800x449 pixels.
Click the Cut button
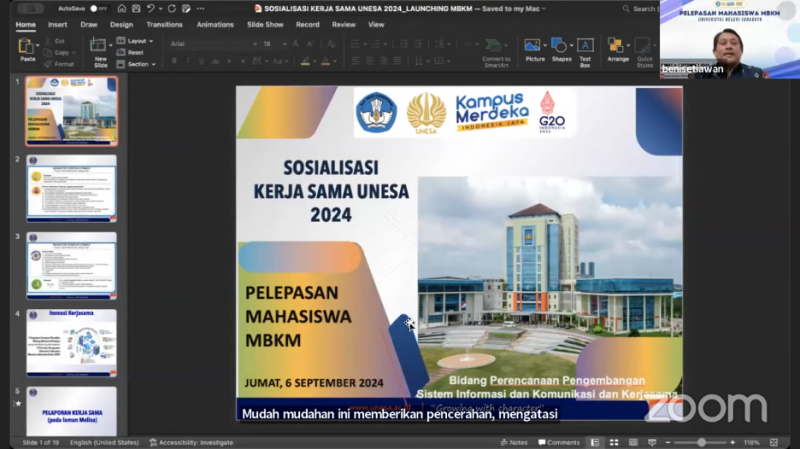pos(55,41)
